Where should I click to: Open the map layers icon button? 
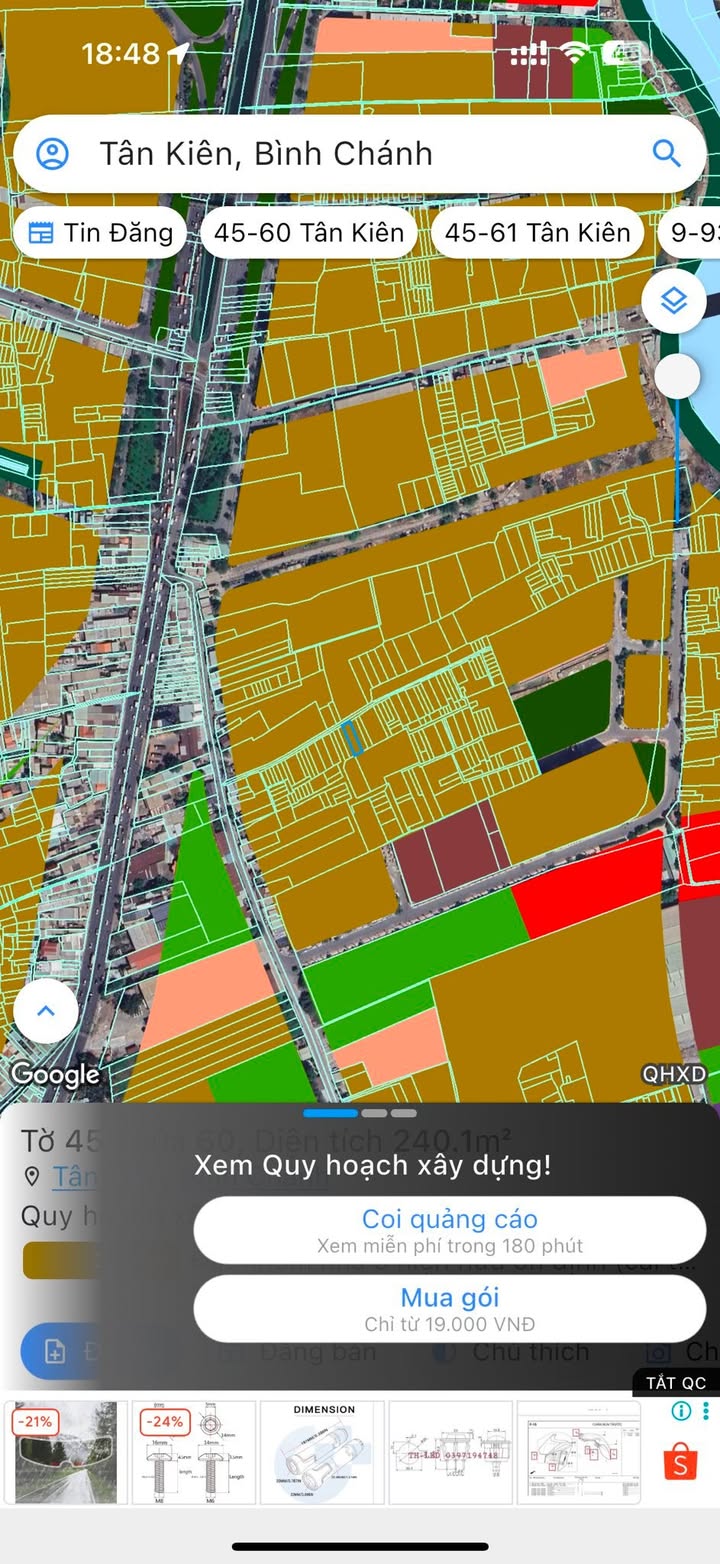[675, 300]
